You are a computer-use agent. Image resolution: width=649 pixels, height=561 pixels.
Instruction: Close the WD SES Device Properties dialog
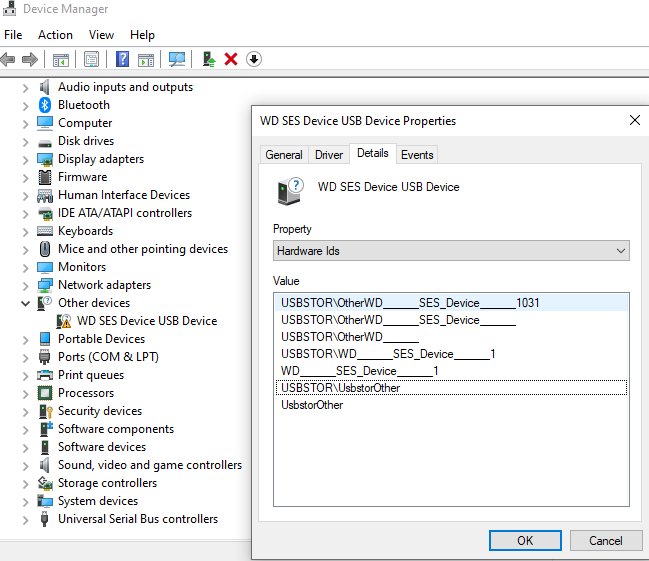coord(635,120)
